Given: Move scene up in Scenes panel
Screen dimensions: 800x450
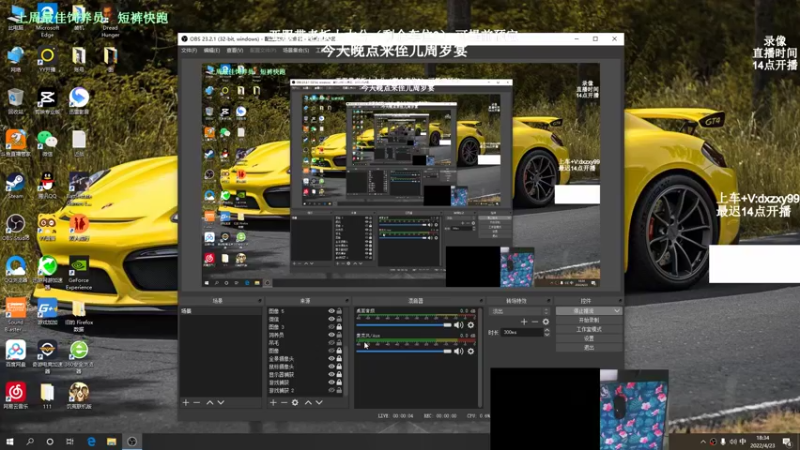Looking at the screenshot, I should pos(210,403).
